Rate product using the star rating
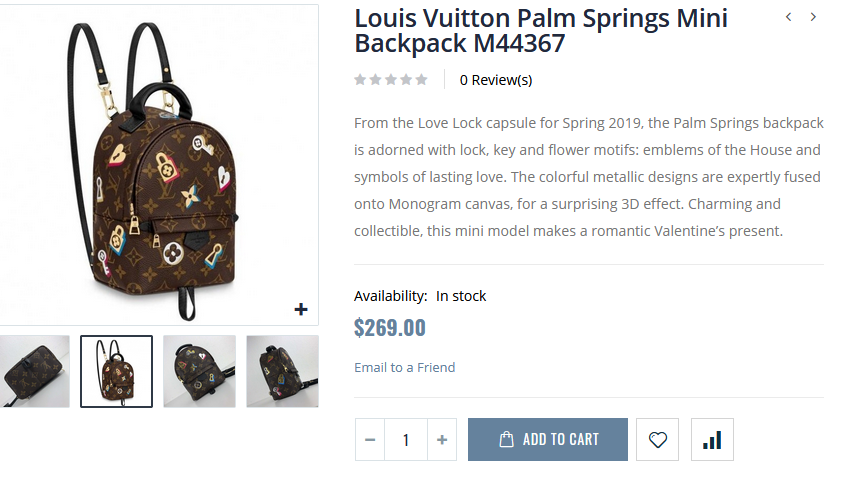Viewport: 848px width, 479px height. 391,80
